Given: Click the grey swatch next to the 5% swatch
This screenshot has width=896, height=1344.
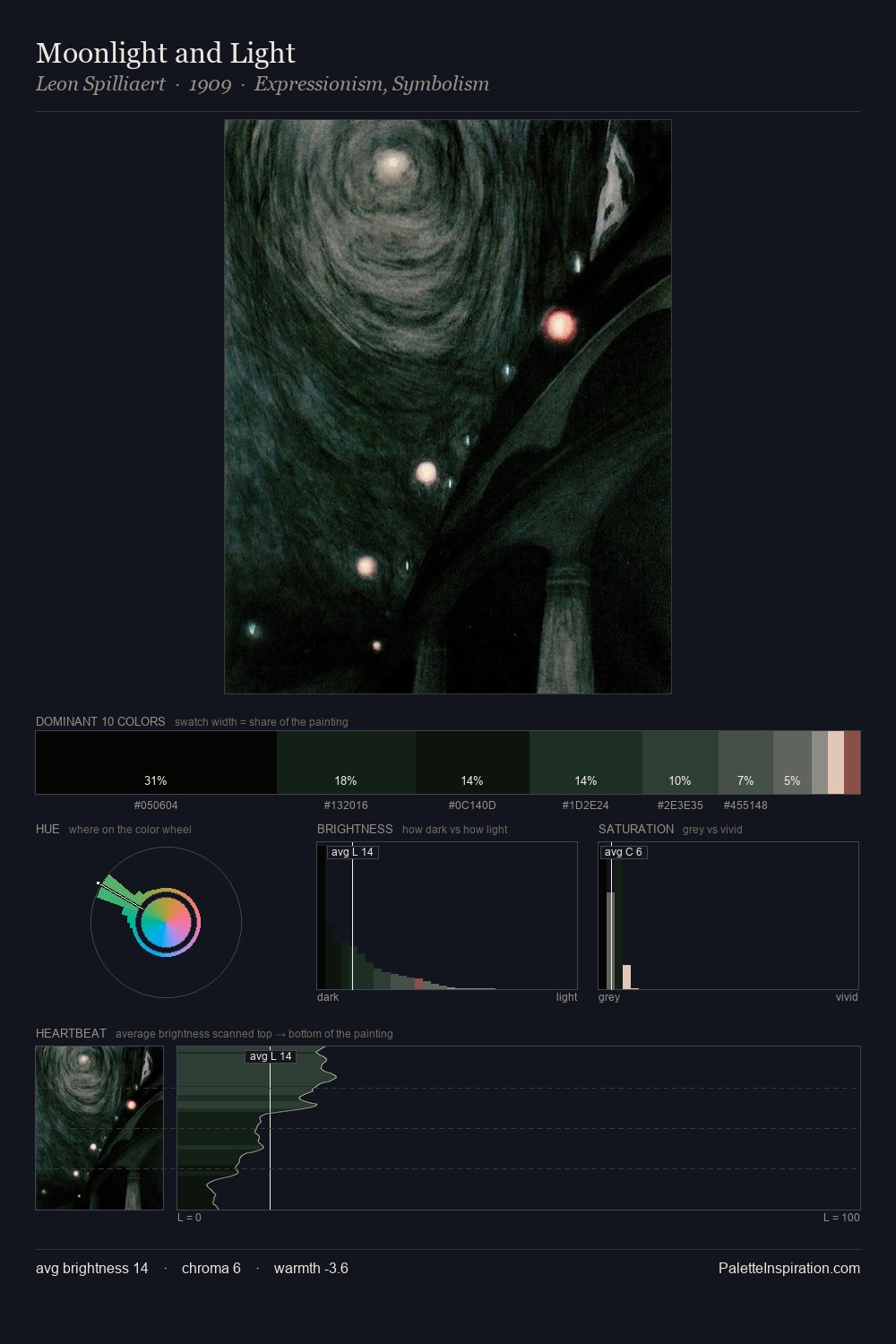Looking at the screenshot, I should (x=820, y=762).
